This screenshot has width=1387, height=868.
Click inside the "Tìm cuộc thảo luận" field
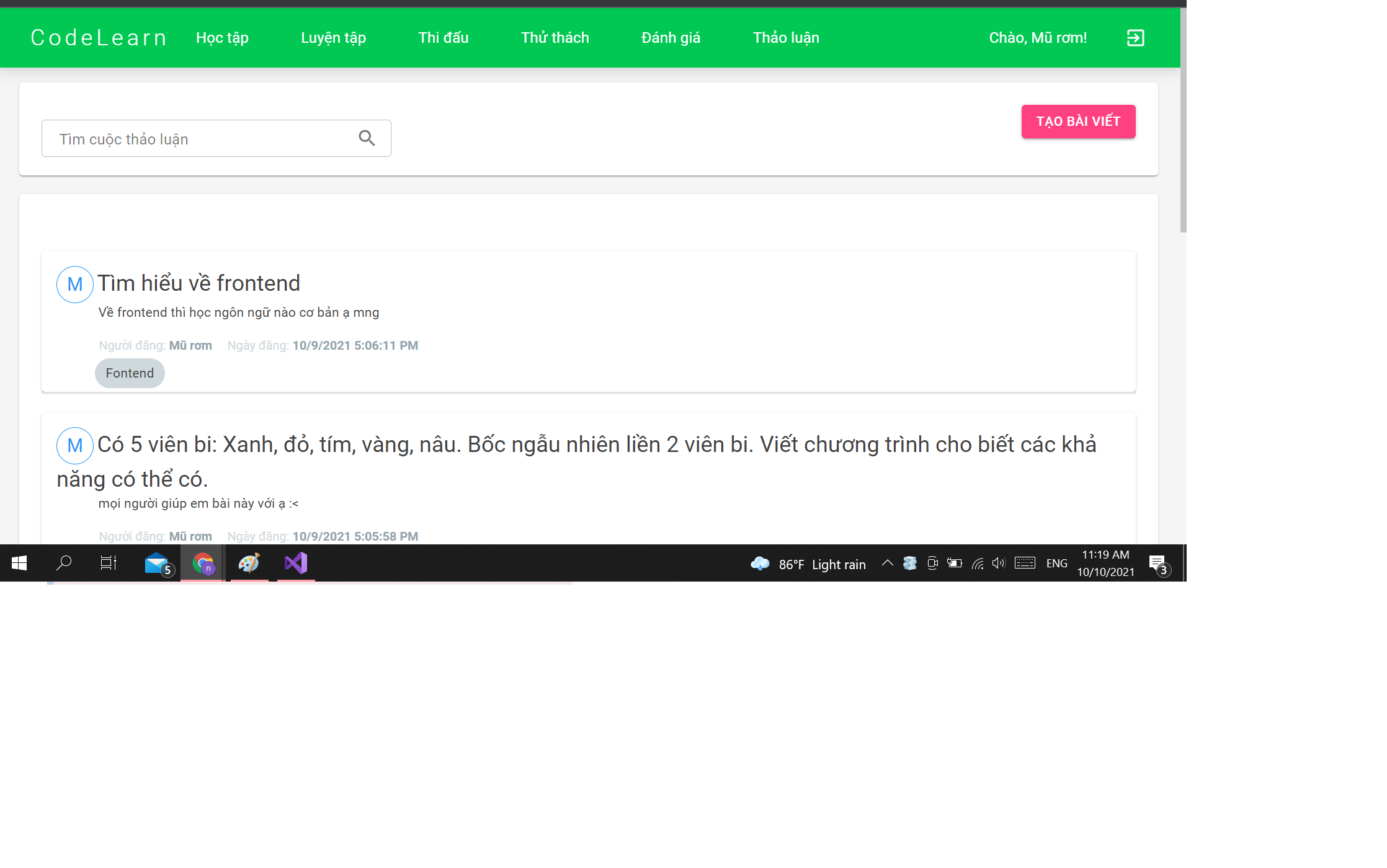[x=186, y=138]
